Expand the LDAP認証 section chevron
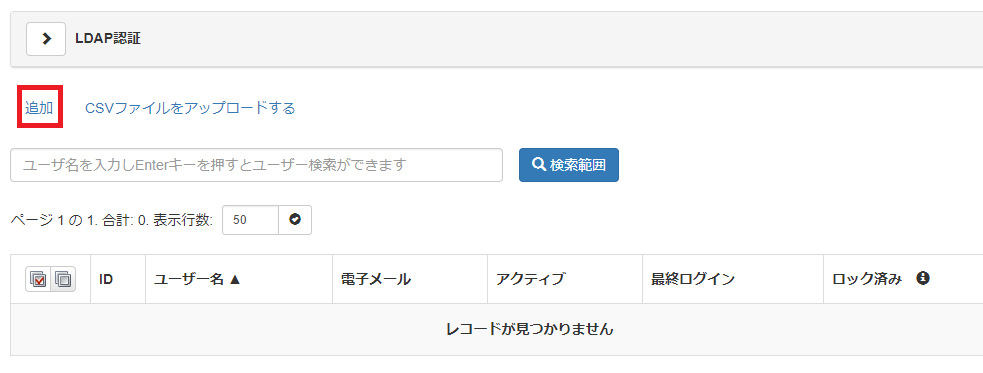 tap(46, 39)
